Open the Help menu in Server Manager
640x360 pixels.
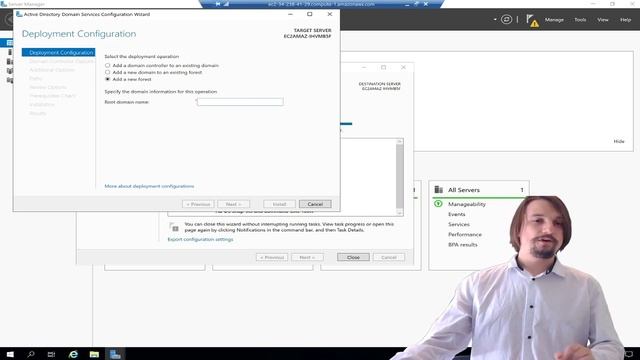625,20
